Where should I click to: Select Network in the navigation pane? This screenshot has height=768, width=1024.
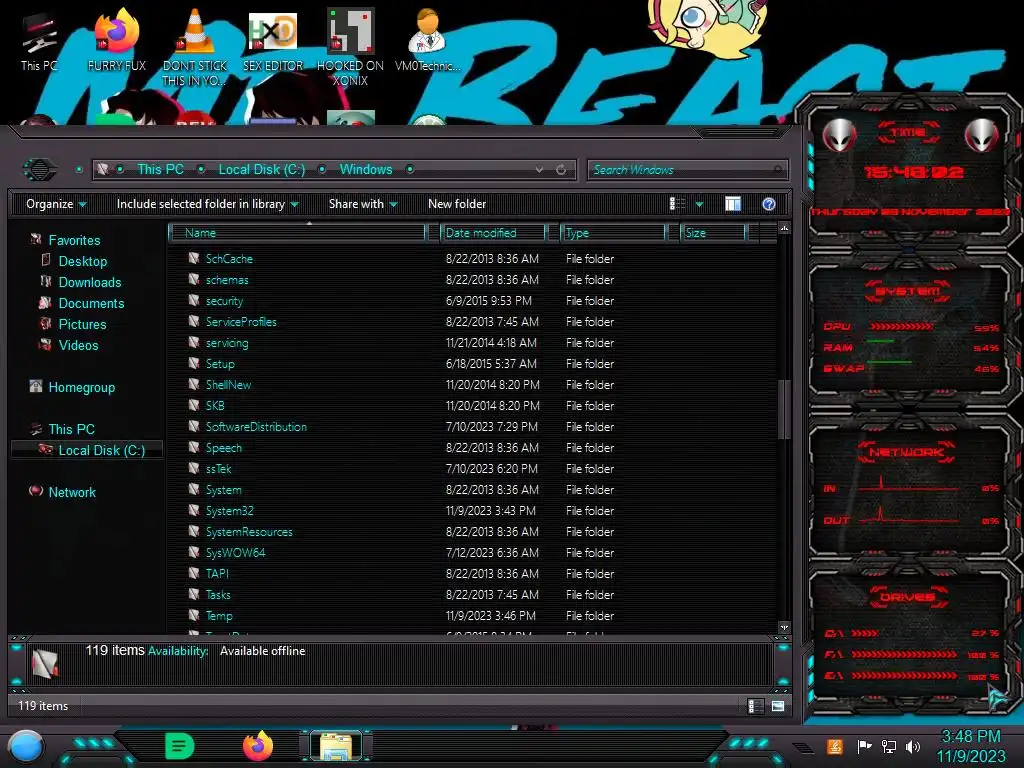72,492
